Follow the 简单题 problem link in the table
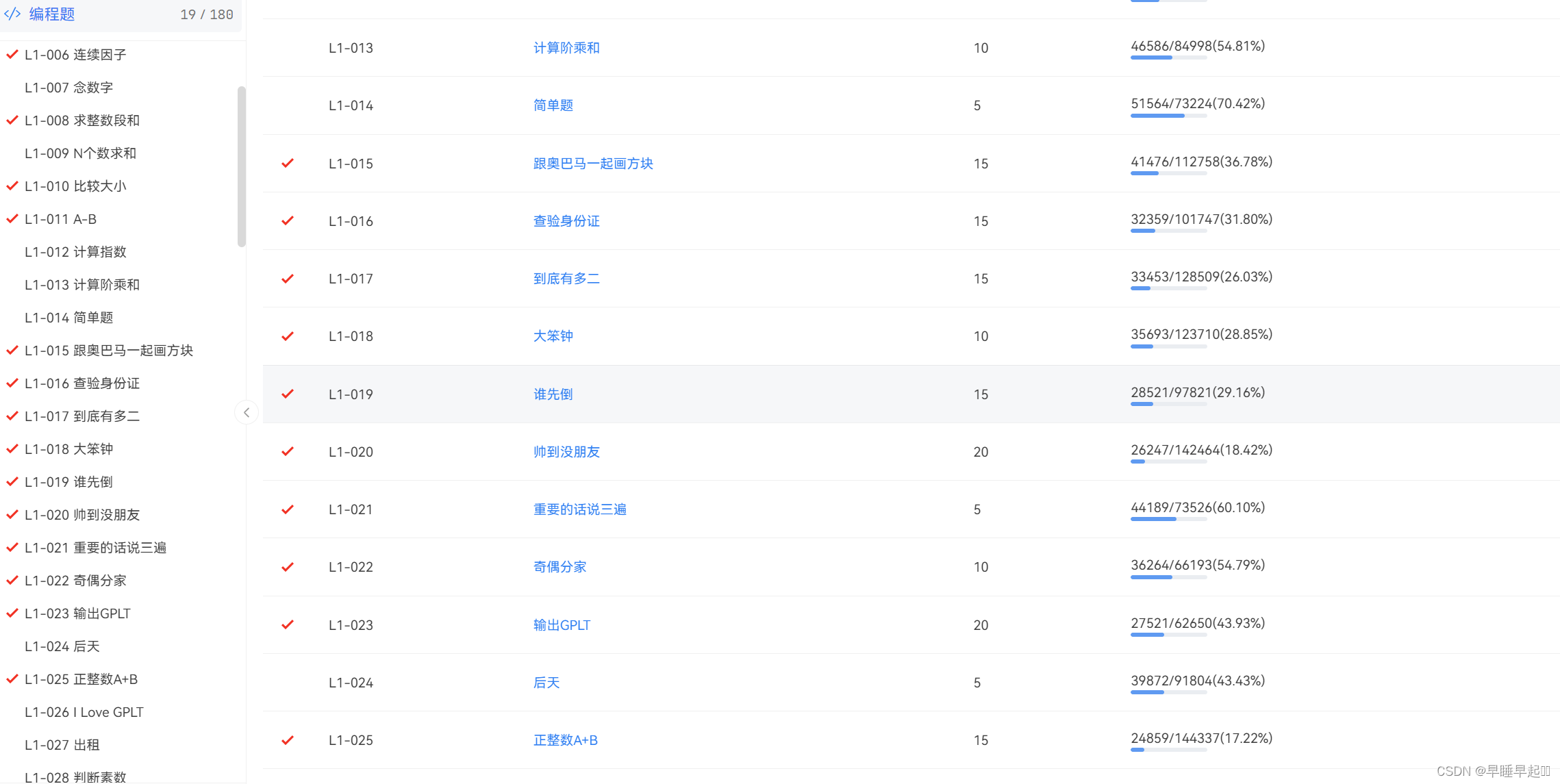 553,105
